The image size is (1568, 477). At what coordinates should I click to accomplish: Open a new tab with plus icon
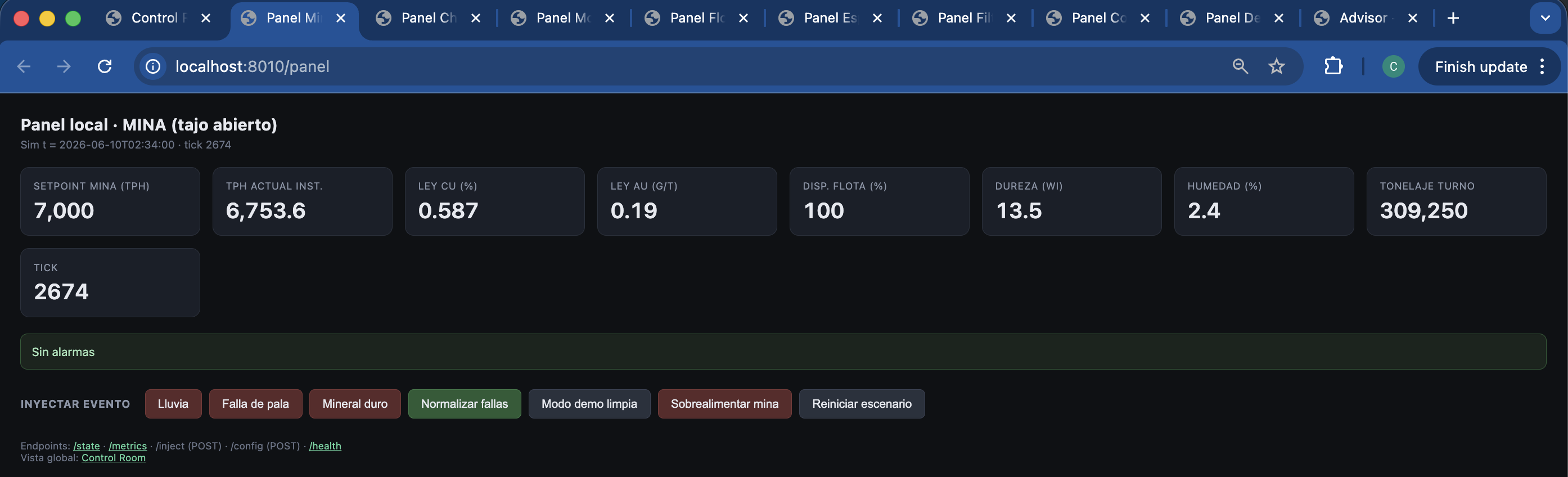[1453, 18]
